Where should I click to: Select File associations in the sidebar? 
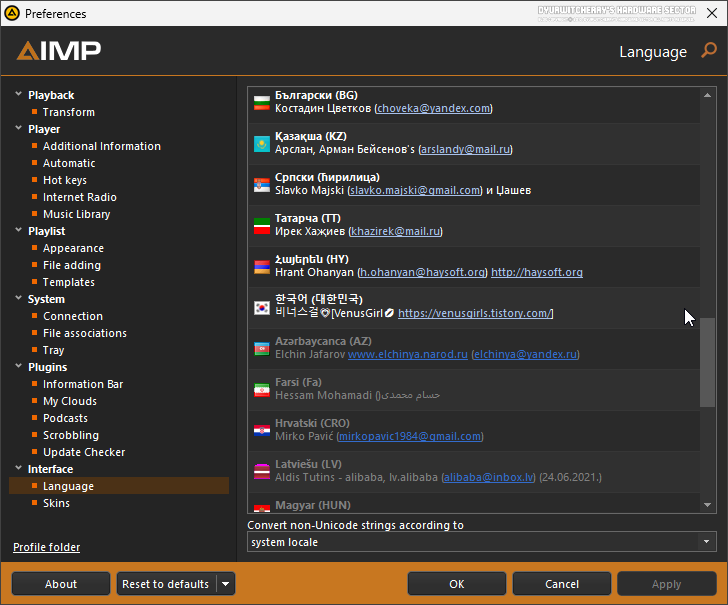(x=85, y=333)
